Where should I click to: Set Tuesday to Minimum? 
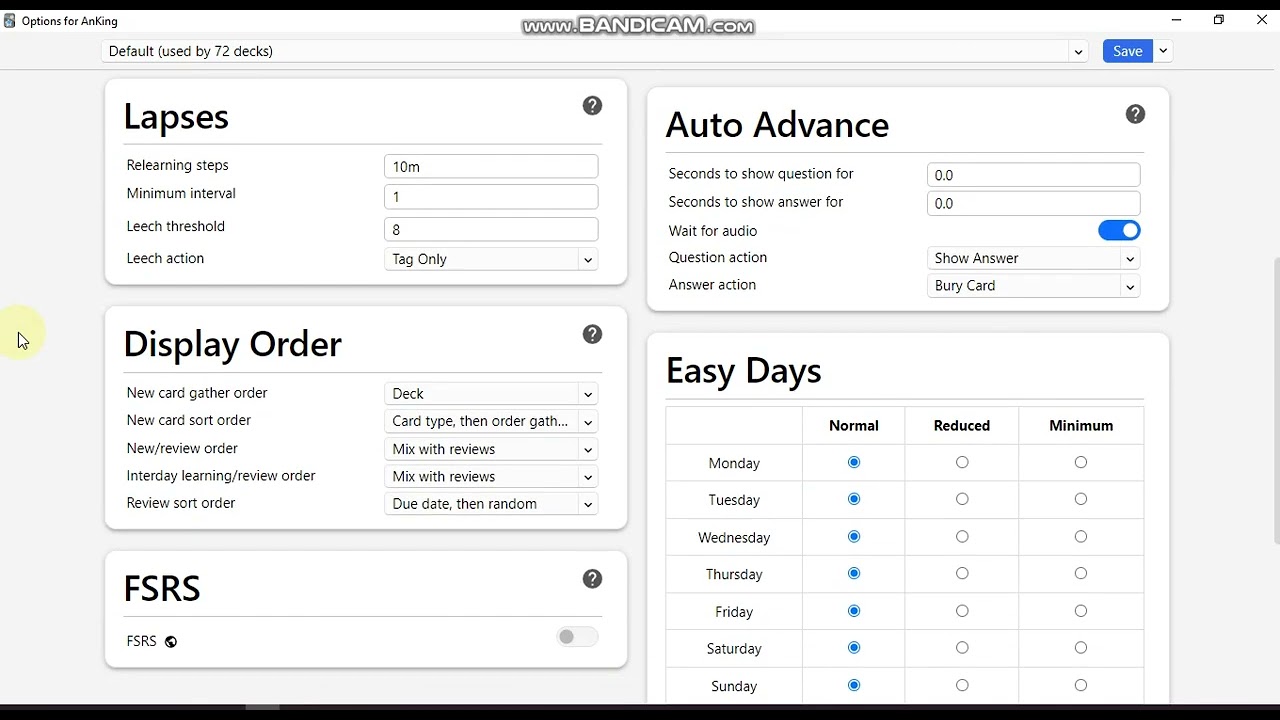click(x=1081, y=499)
